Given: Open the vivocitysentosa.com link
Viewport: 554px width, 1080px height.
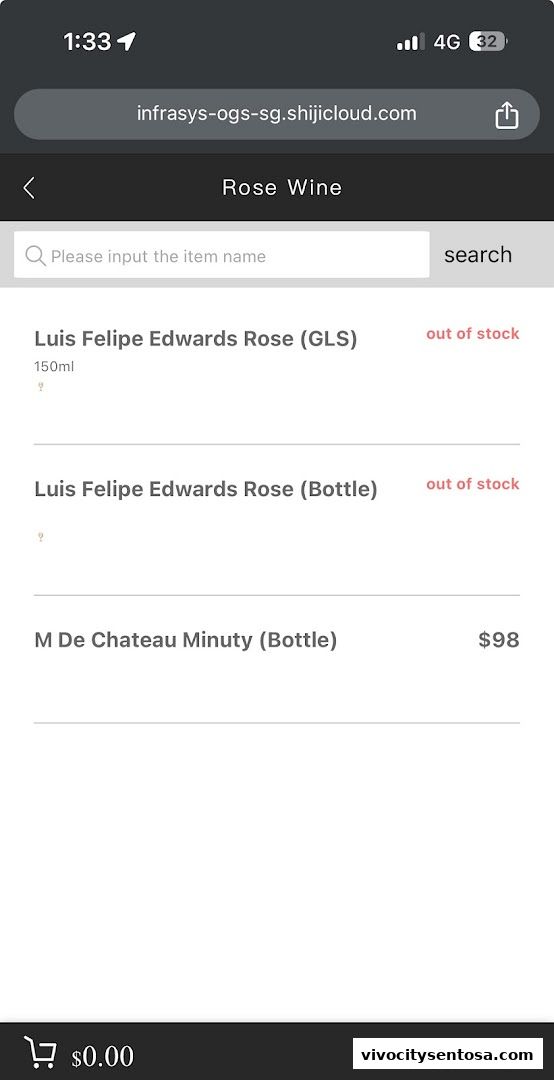Looking at the screenshot, I should [x=447, y=1054].
